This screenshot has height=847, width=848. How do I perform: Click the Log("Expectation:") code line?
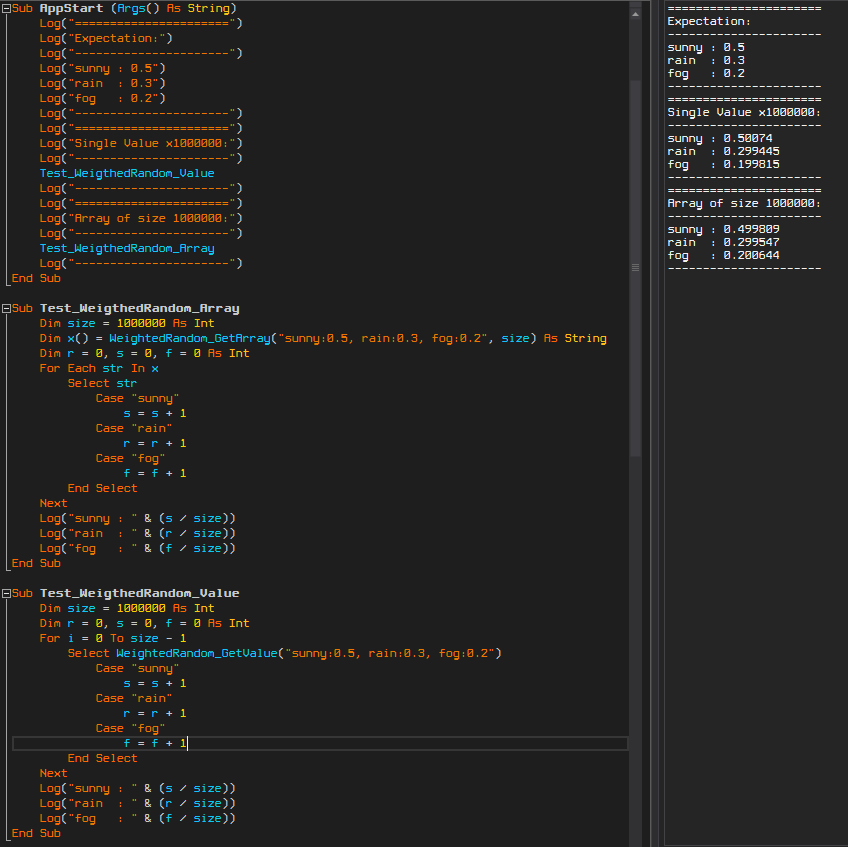(106, 38)
